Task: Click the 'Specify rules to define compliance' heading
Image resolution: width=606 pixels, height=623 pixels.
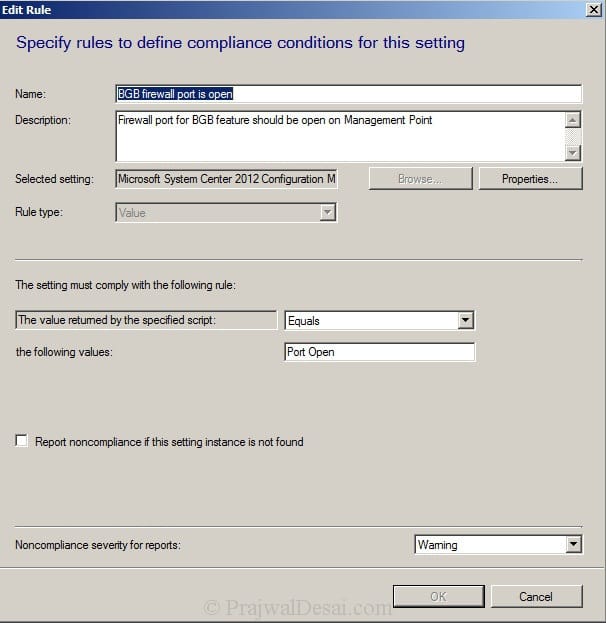Action: point(240,43)
